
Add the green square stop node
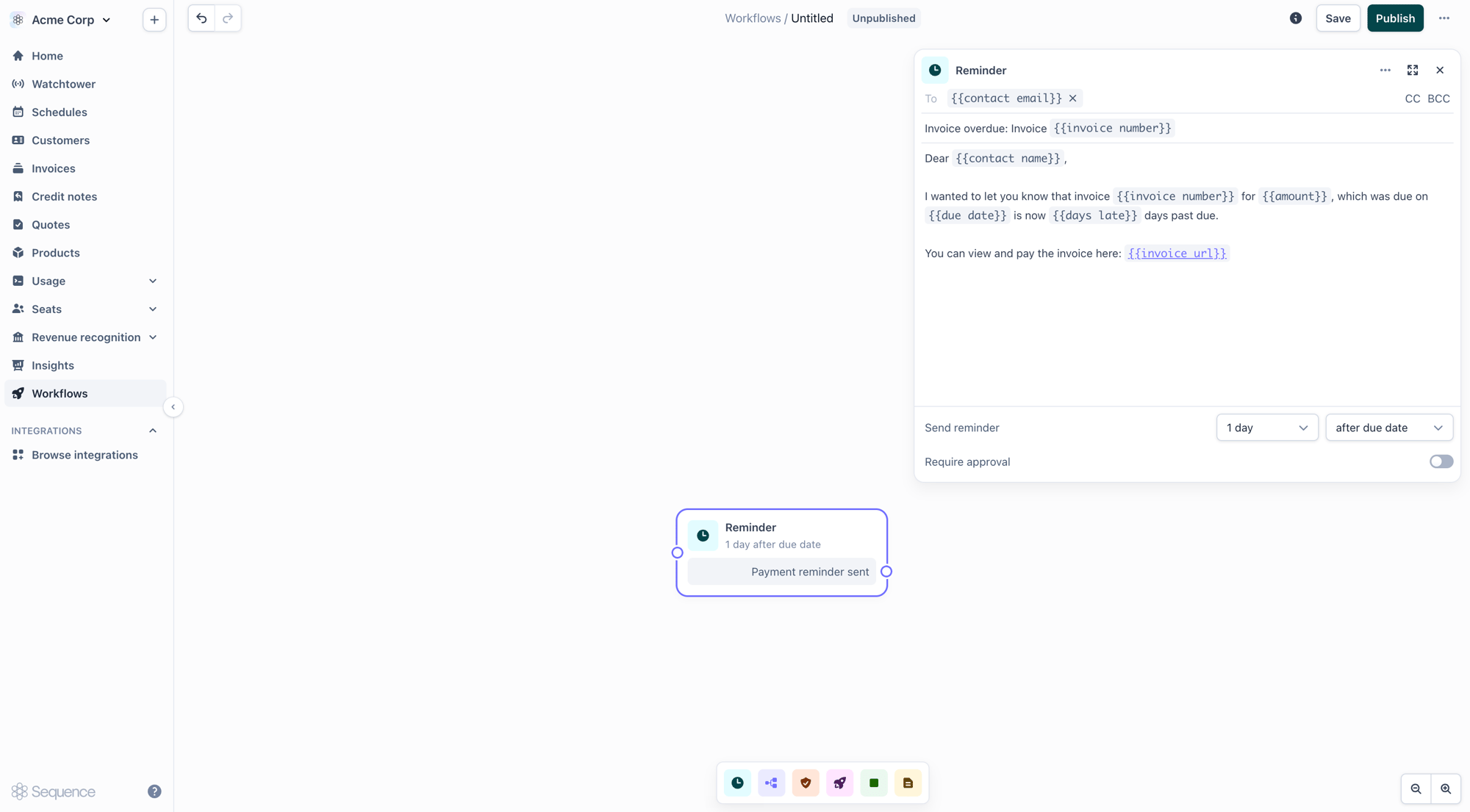click(874, 783)
